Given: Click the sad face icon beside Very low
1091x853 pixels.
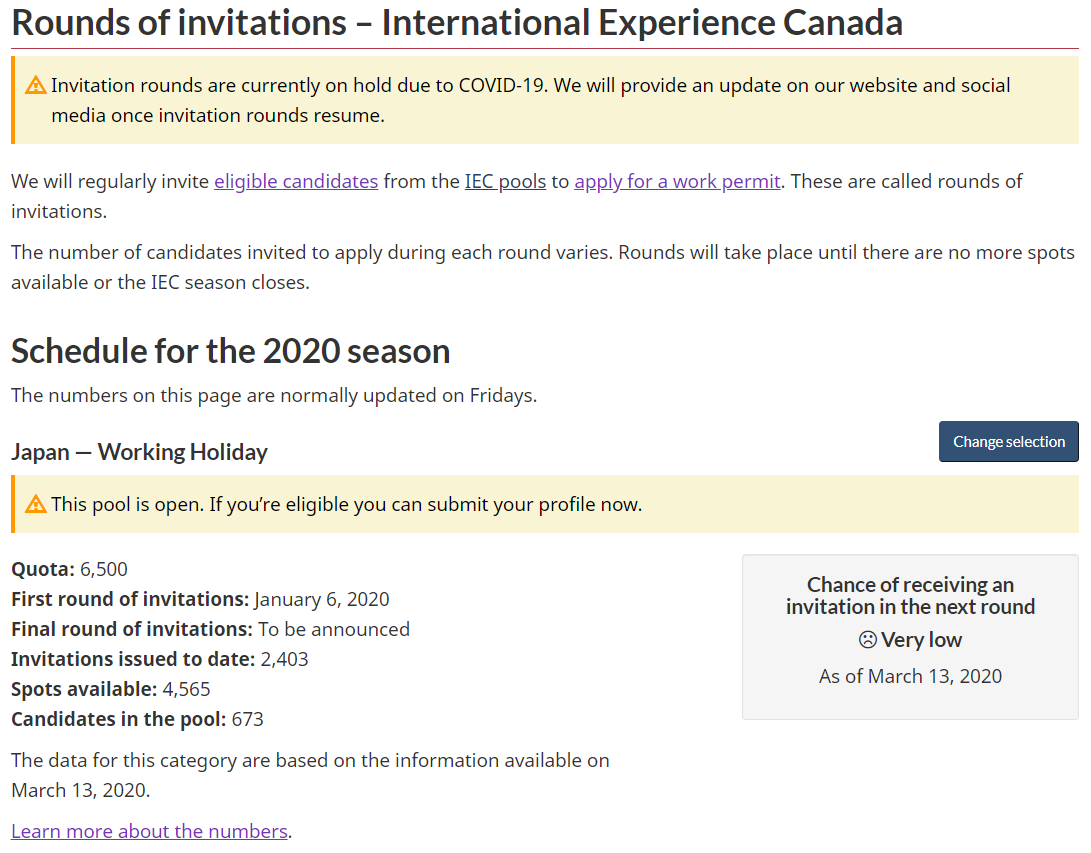Looking at the screenshot, I should pyautogui.click(x=867, y=639).
